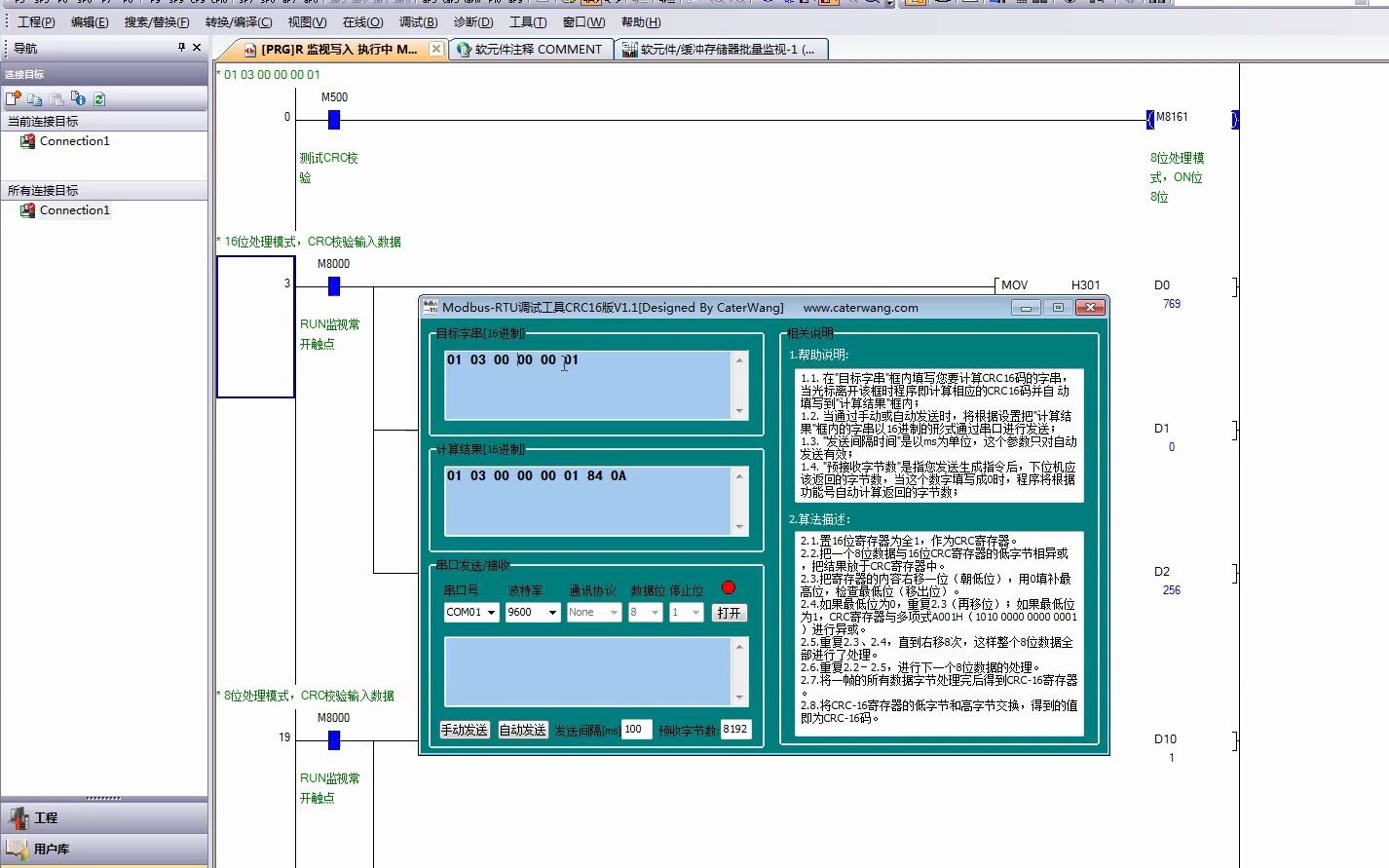Click the receive area scroll-down arrow

[x=740, y=698]
